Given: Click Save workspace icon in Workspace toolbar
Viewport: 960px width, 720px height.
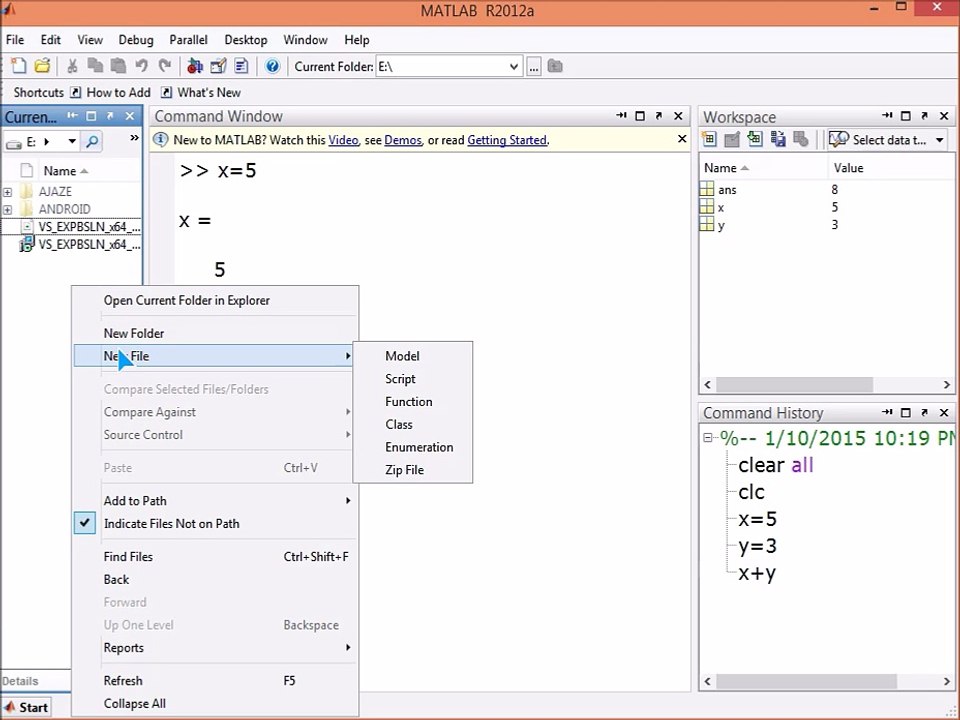Looking at the screenshot, I should (778, 140).
